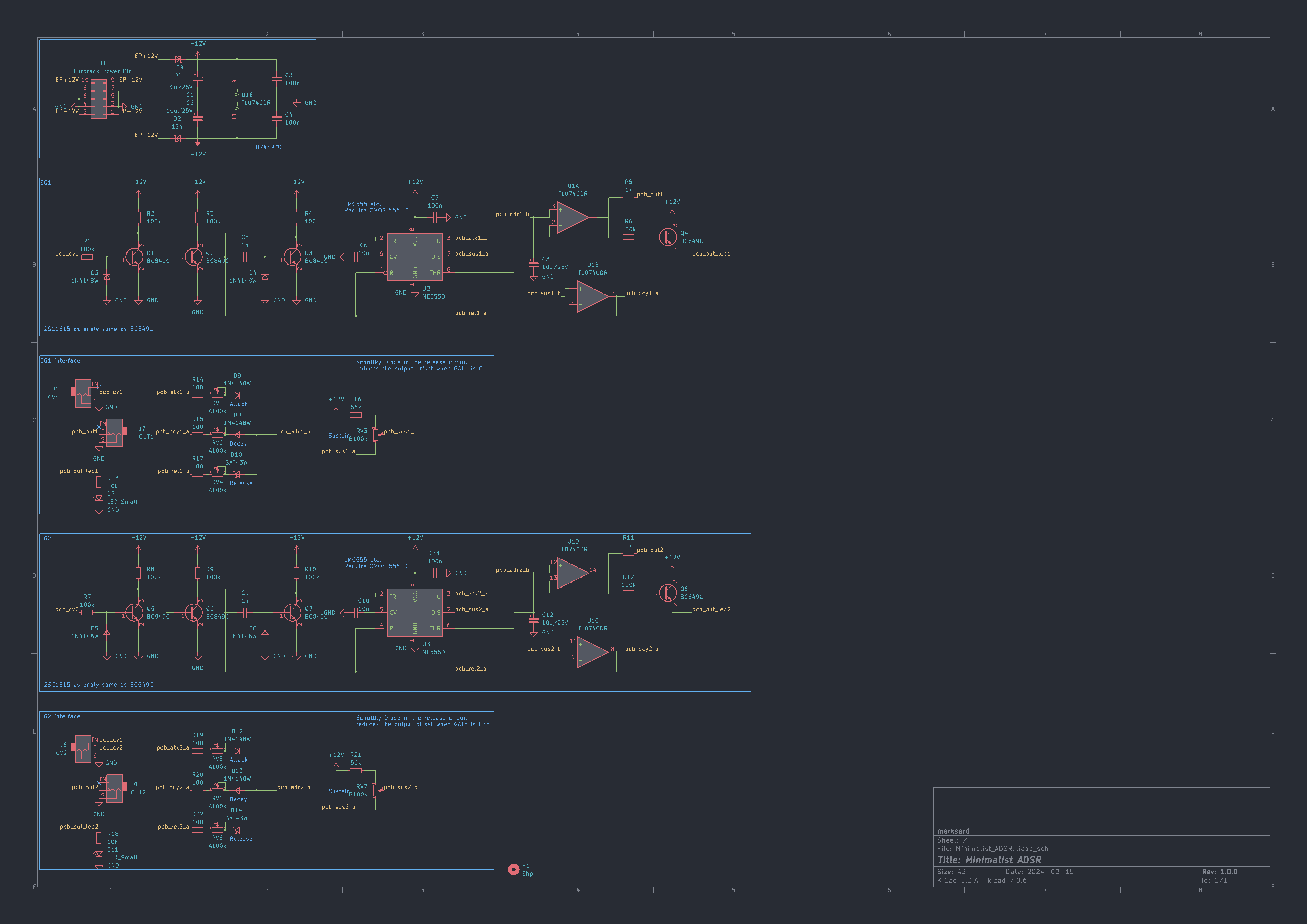Select the D10 BAT43W Release diode
The width and height of the screenshot is (1307, 924).
[x=237, y=474]
